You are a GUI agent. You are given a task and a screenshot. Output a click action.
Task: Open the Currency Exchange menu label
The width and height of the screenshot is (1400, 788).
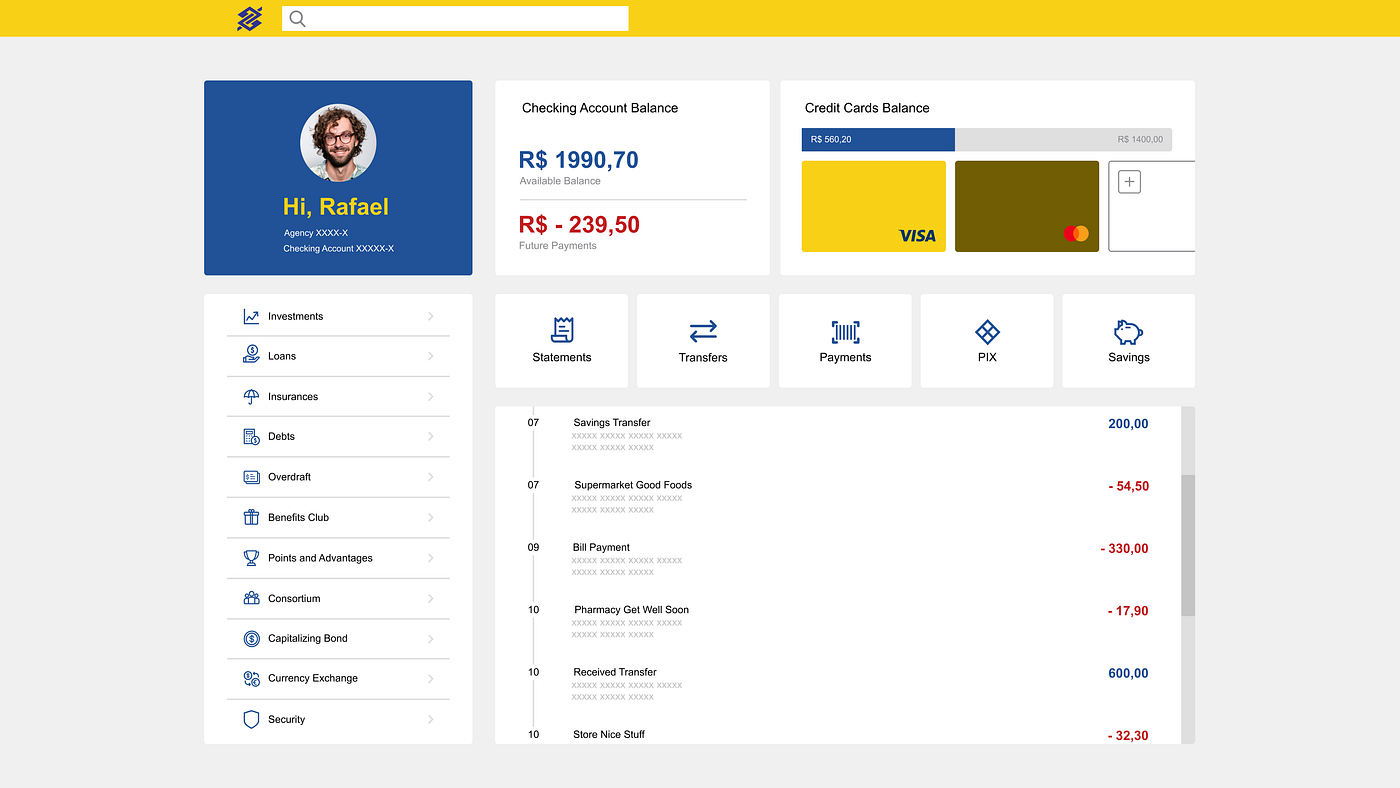(x=313, y=678)
